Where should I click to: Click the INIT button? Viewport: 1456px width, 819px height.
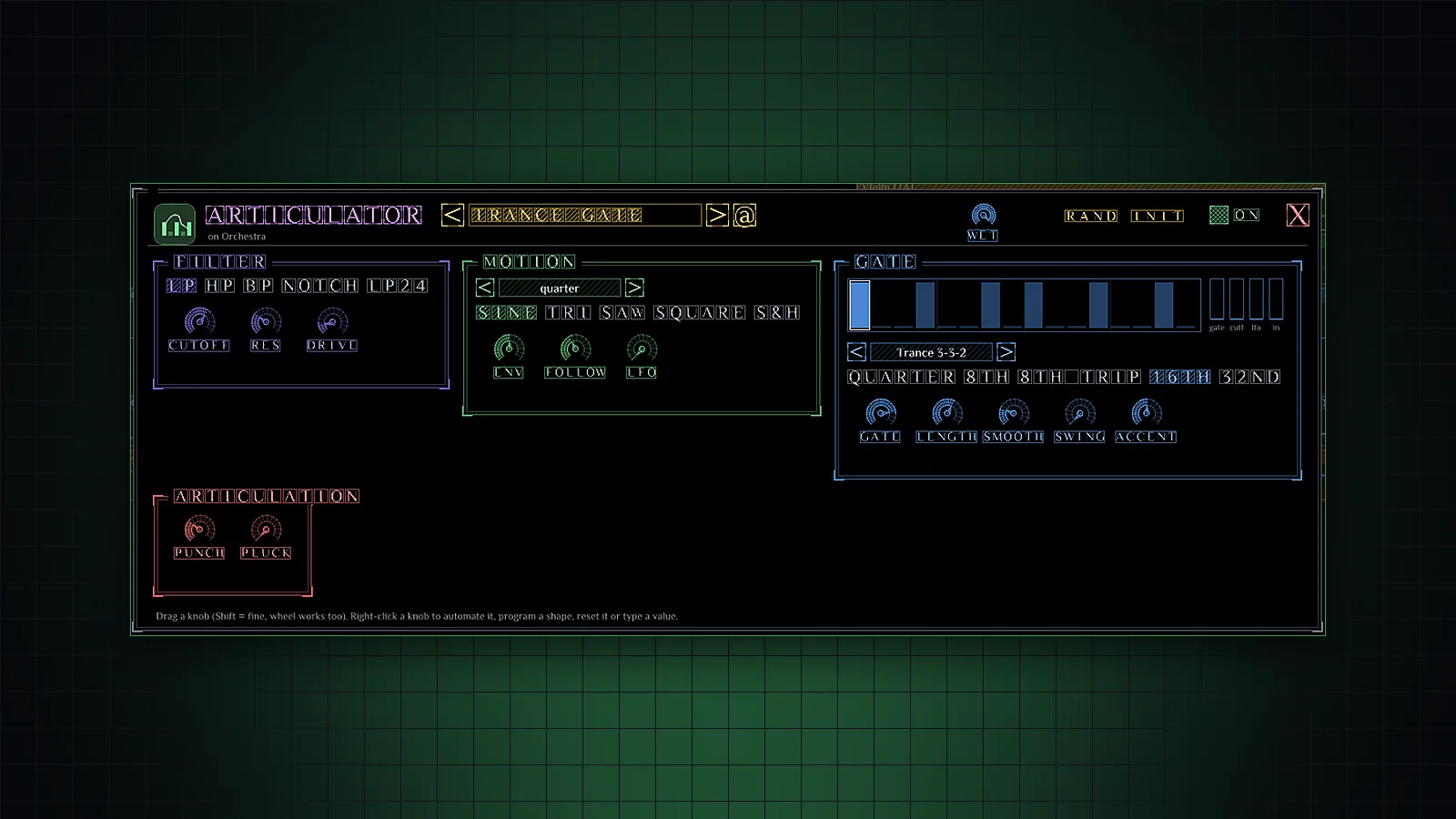(1158, 216)
